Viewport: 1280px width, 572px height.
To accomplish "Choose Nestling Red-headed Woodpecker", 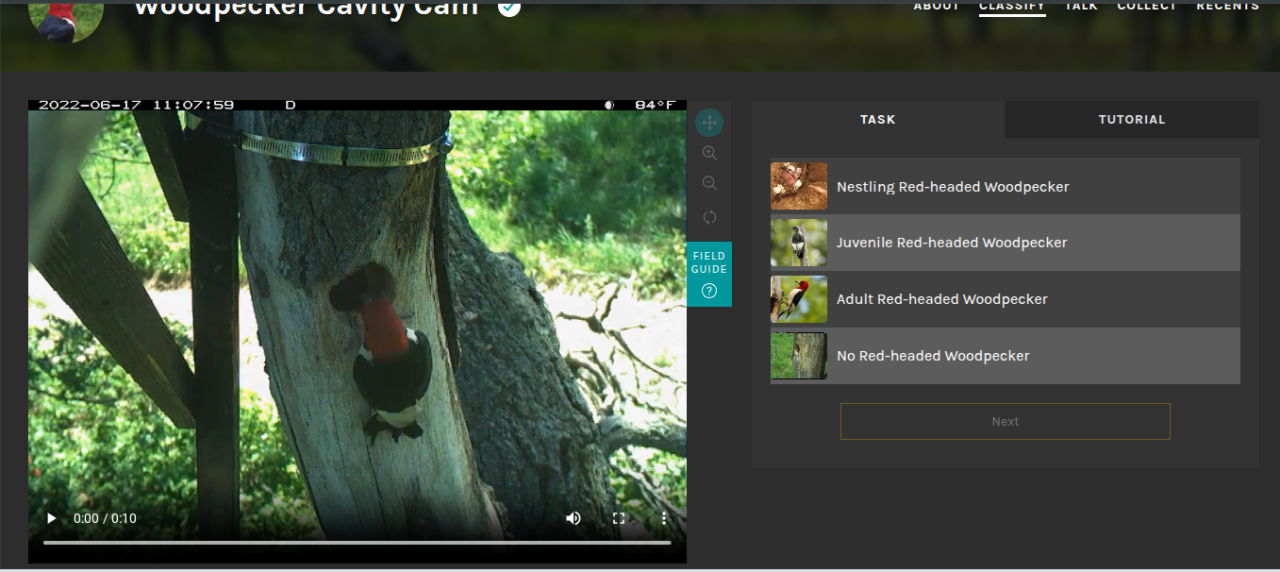I will [x=1005, y=186].
